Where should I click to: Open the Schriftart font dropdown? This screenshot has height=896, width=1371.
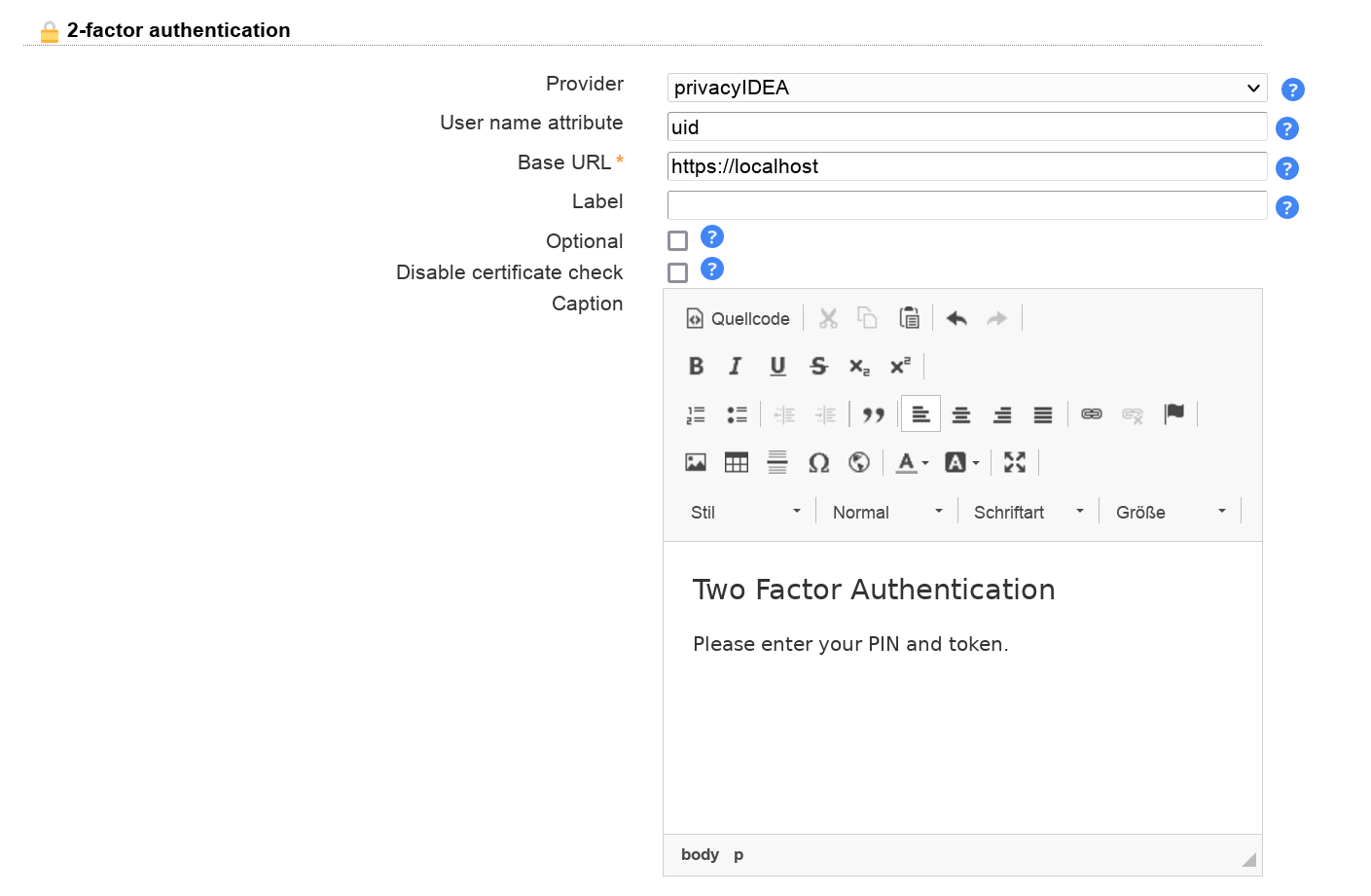1028,512
